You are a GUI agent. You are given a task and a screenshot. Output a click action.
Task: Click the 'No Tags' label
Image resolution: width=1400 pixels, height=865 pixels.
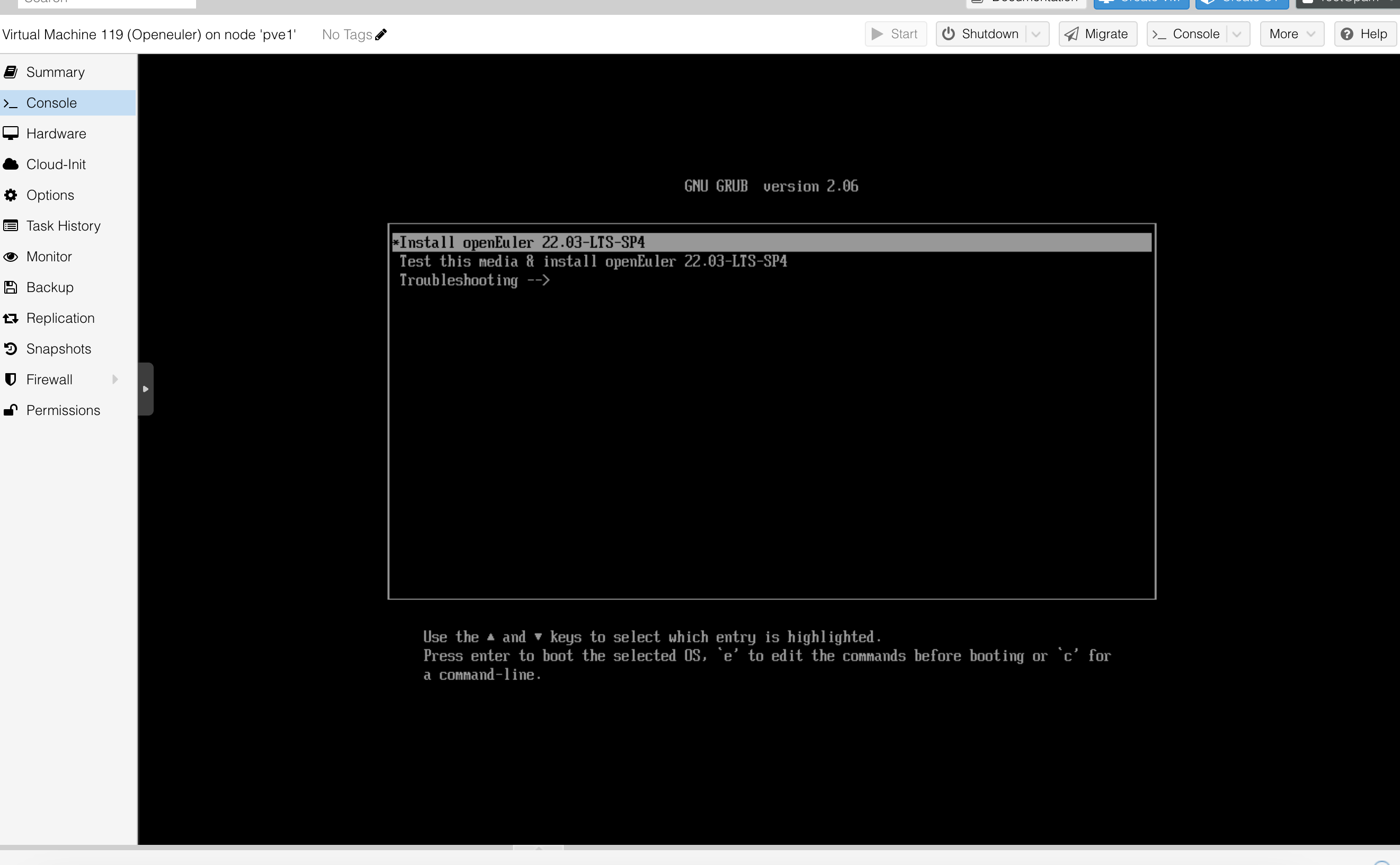pyautogui.click(x=347, y=35)
